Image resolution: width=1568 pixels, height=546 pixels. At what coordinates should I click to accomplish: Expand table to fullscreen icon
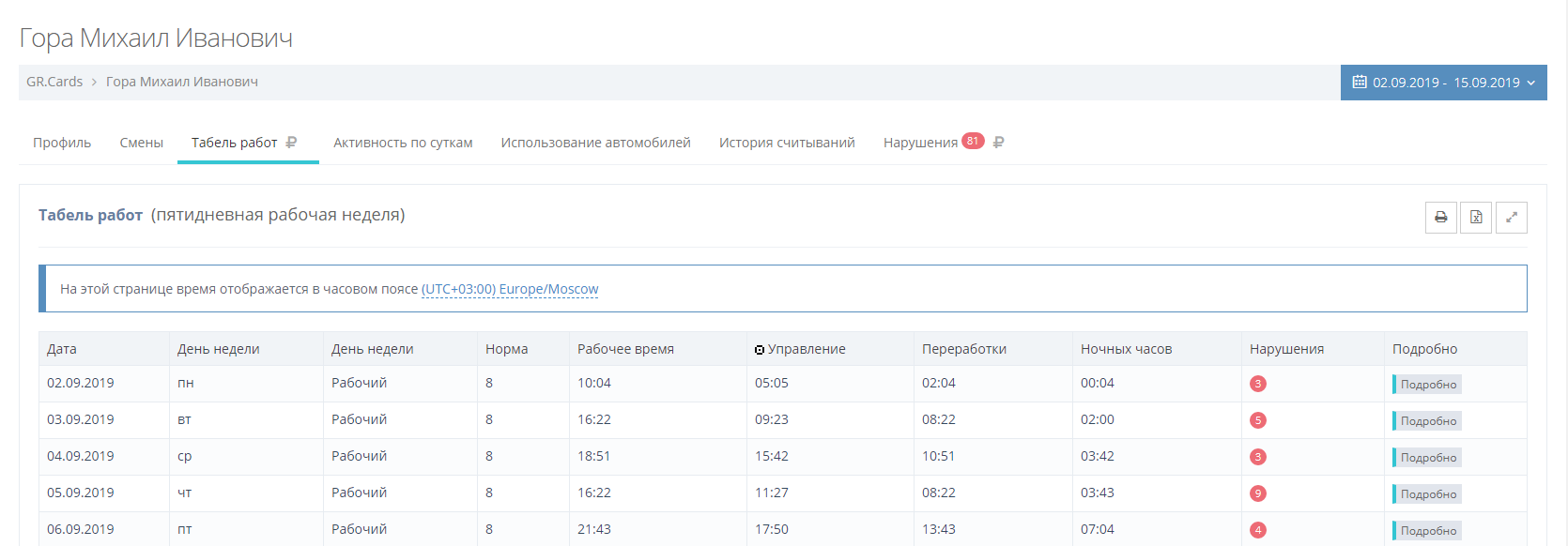pyautogui.click(x=1511, y=218)
